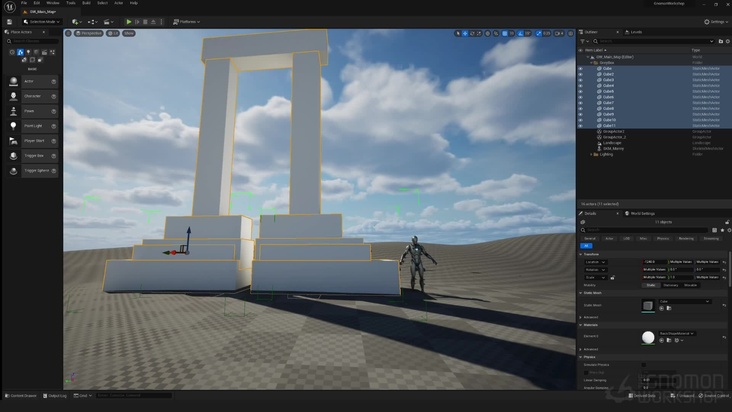This screenshot has width=732, height=412.
Task: Choose the Scale tool in viewport toolbar
Action: tap(479, 33)
